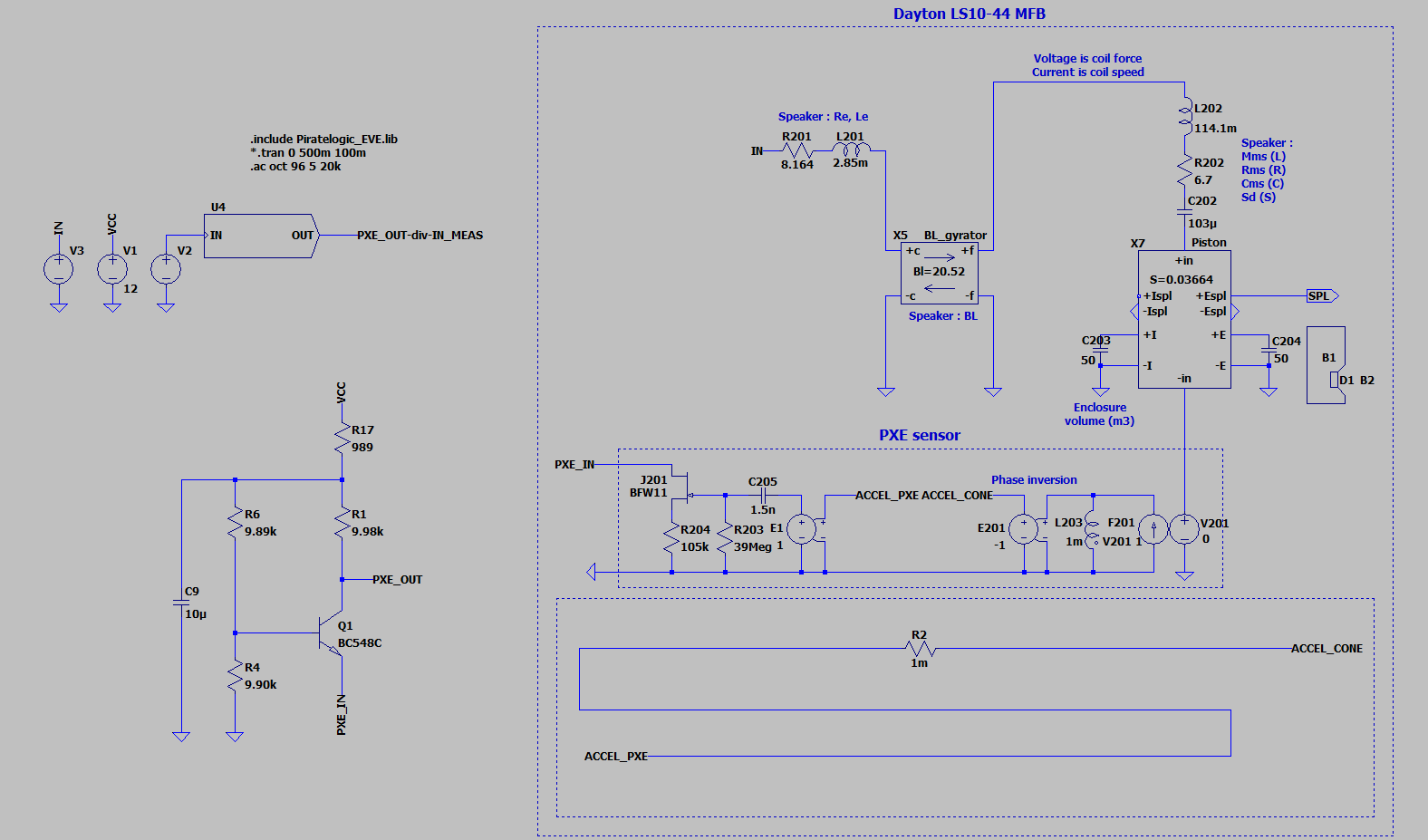This screenshot has width=1428, height=840.
Task: Click the *.tran 0 500m 100m comment
Action: click(x=308, y=152)
